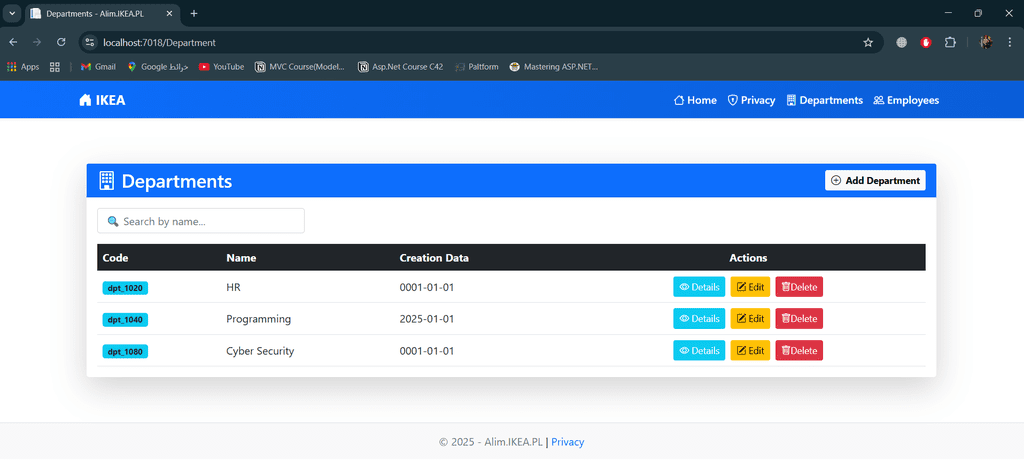
Task: Open the Privacy link in the footer
Action: [568, 442]
